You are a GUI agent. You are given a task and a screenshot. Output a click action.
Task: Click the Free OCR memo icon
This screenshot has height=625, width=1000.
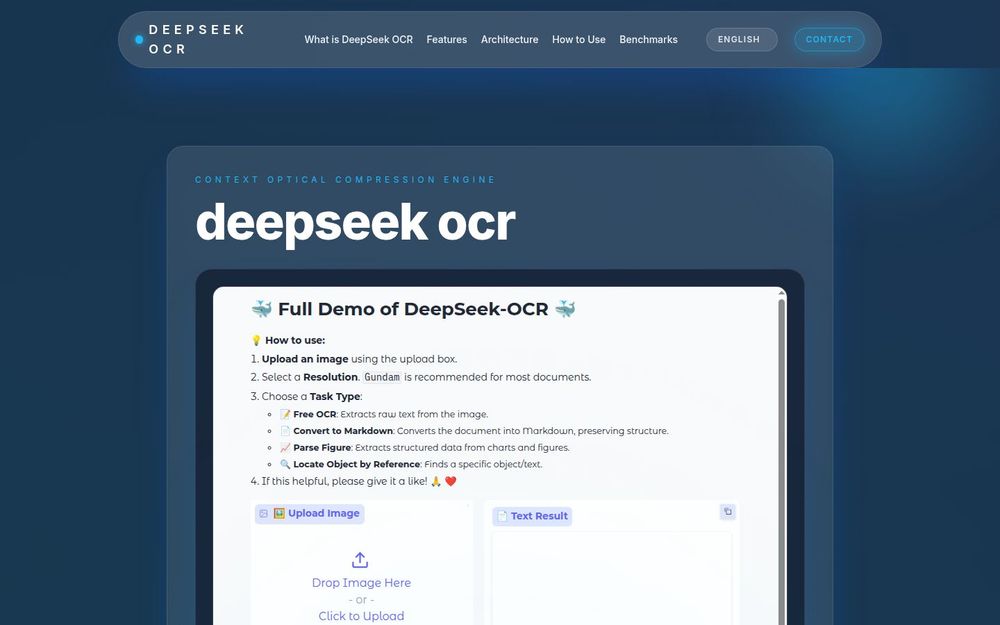coord(285,415)
